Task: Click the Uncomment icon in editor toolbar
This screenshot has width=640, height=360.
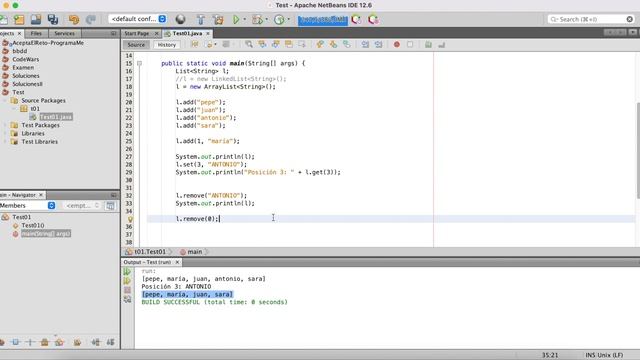Action: (x=442, y=44)
